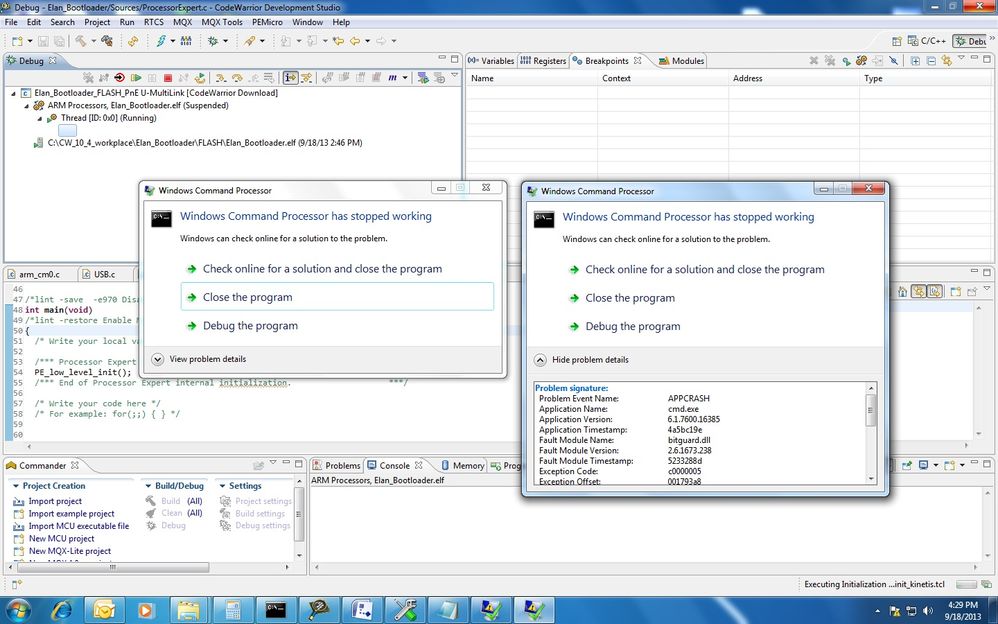Click the green bug Debug icon in main toolbar
Screen dimensions: 998x624
click(213, 41)
